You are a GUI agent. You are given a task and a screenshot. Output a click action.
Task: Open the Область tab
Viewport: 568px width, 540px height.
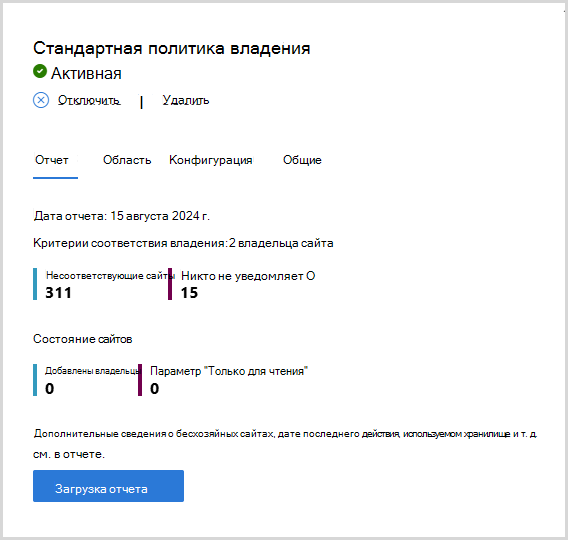coord(127,160)
